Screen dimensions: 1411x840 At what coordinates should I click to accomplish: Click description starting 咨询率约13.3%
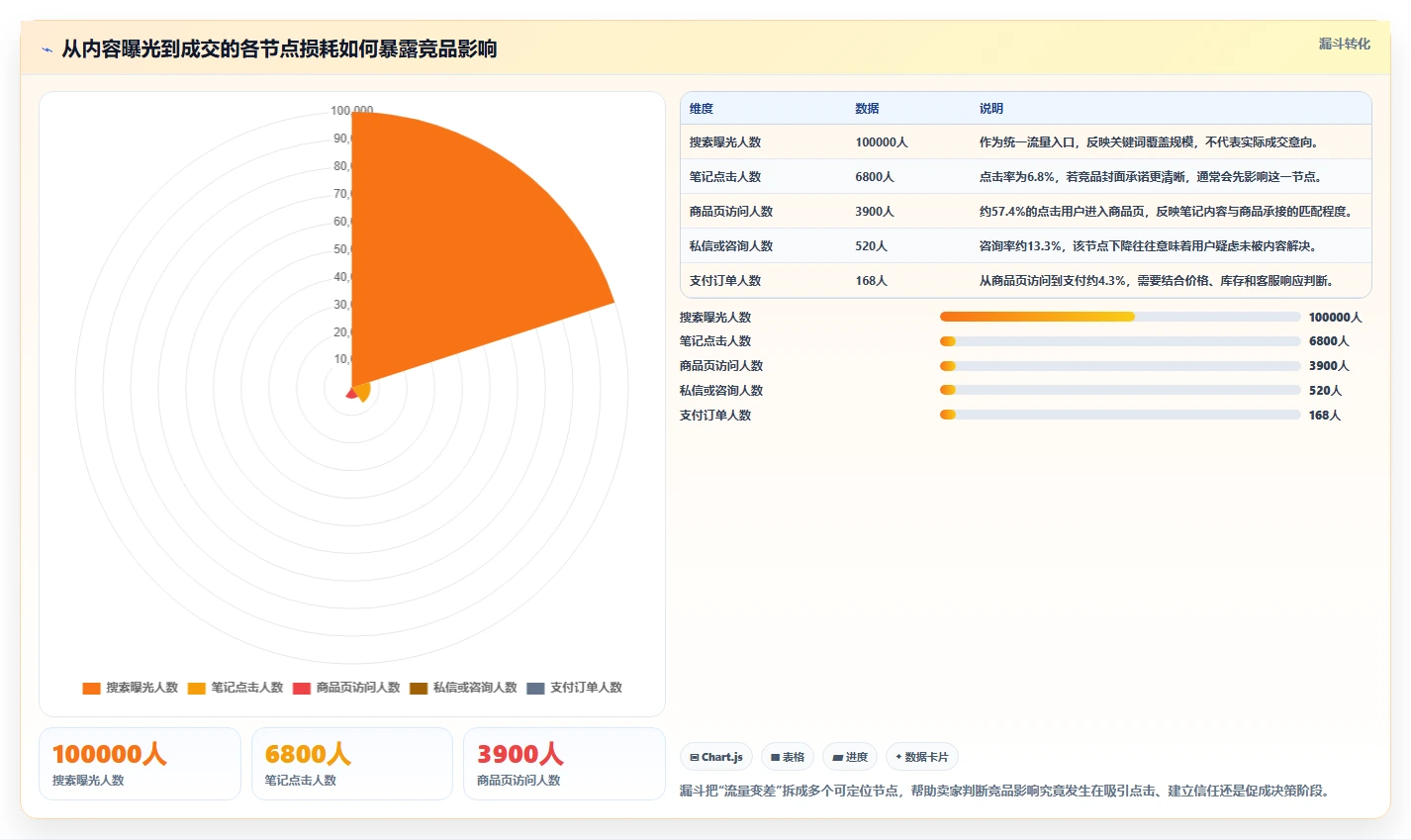(1149, 246)
